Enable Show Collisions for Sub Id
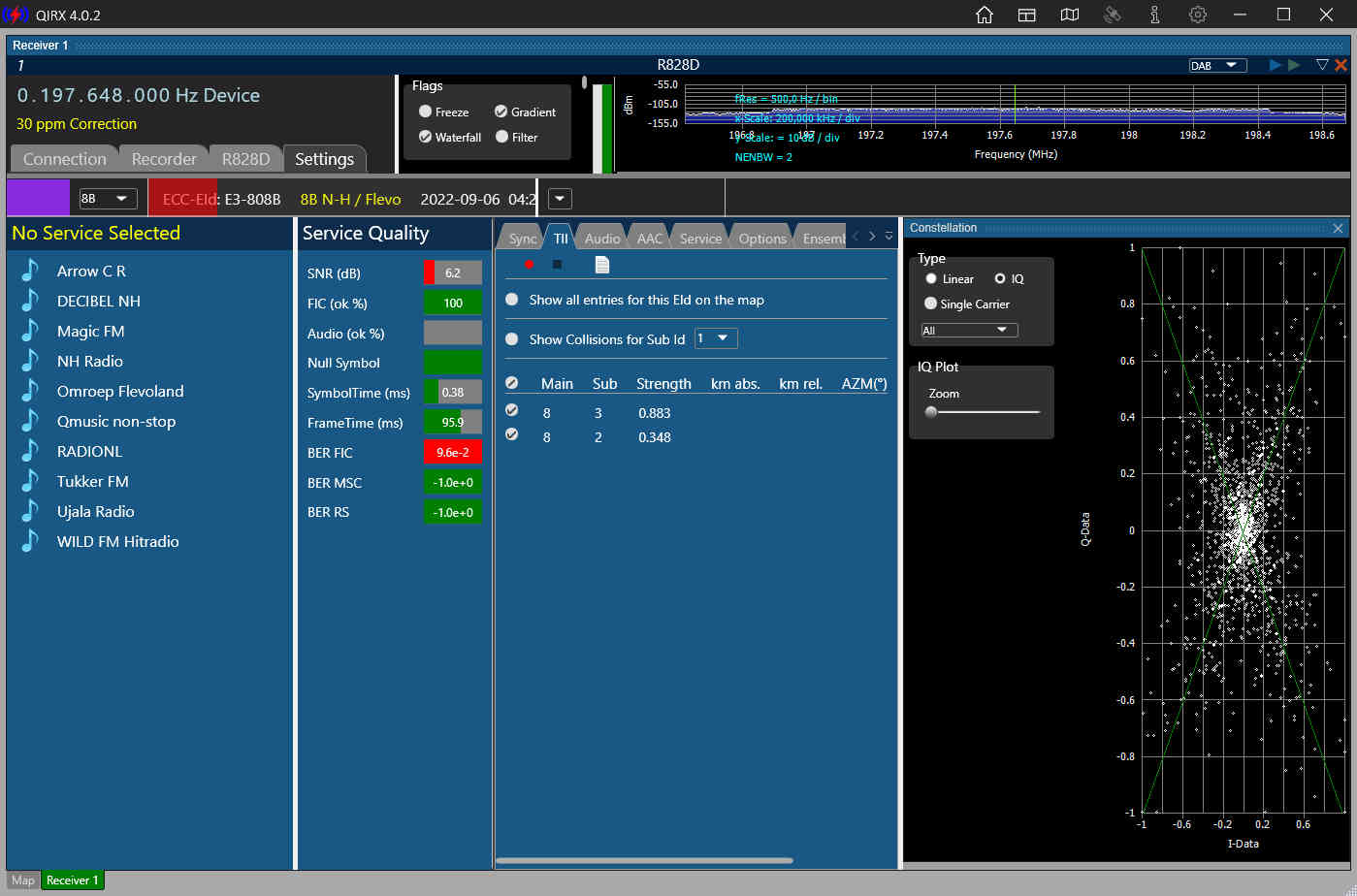 pos(512,339)
